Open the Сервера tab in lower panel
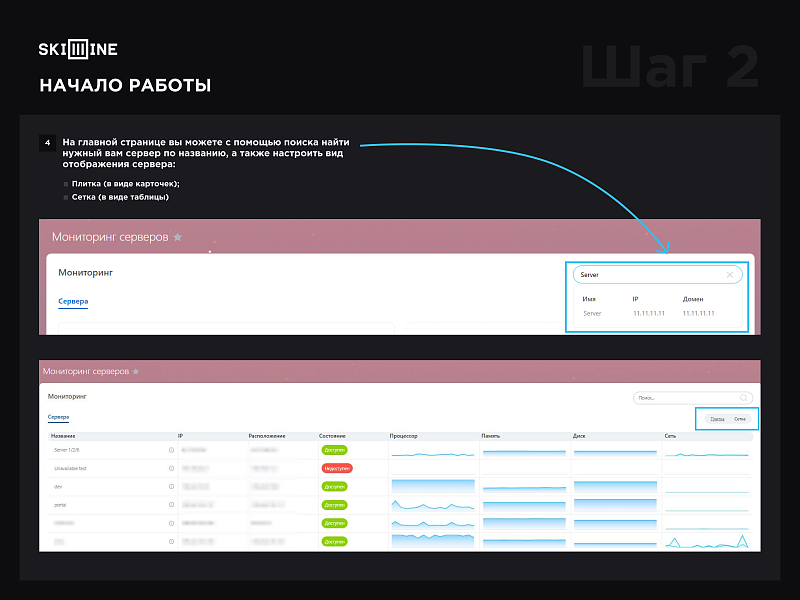This screenshot has height=600, width=800. tap(58, 416)
